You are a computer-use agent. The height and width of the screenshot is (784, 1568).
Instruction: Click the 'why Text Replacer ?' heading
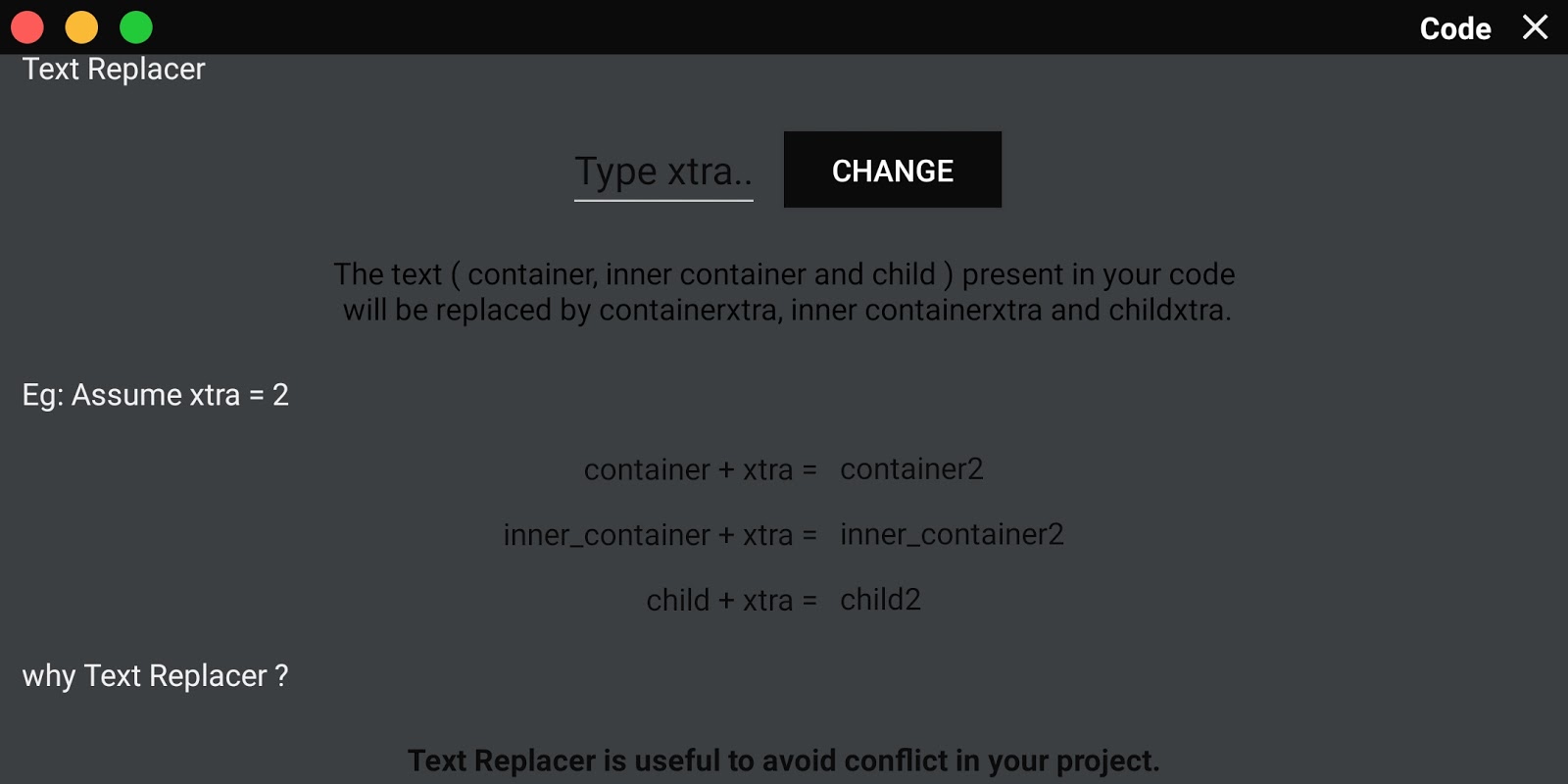(x=155, y=675)
